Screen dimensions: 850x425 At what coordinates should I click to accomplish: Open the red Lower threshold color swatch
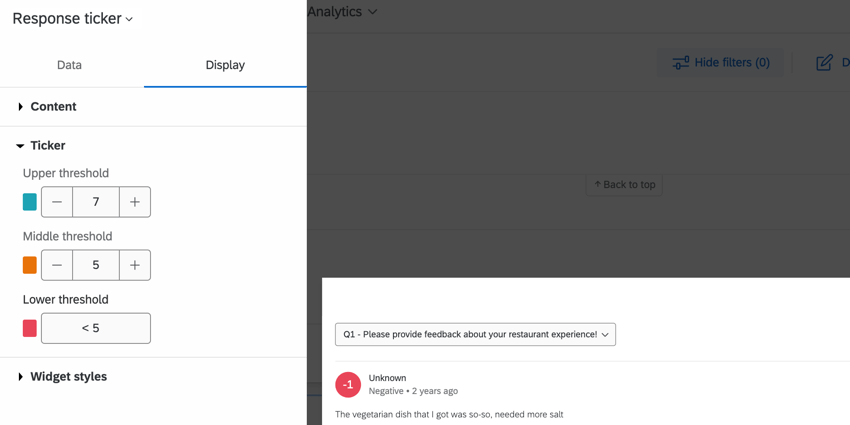(x=30, y=328)
